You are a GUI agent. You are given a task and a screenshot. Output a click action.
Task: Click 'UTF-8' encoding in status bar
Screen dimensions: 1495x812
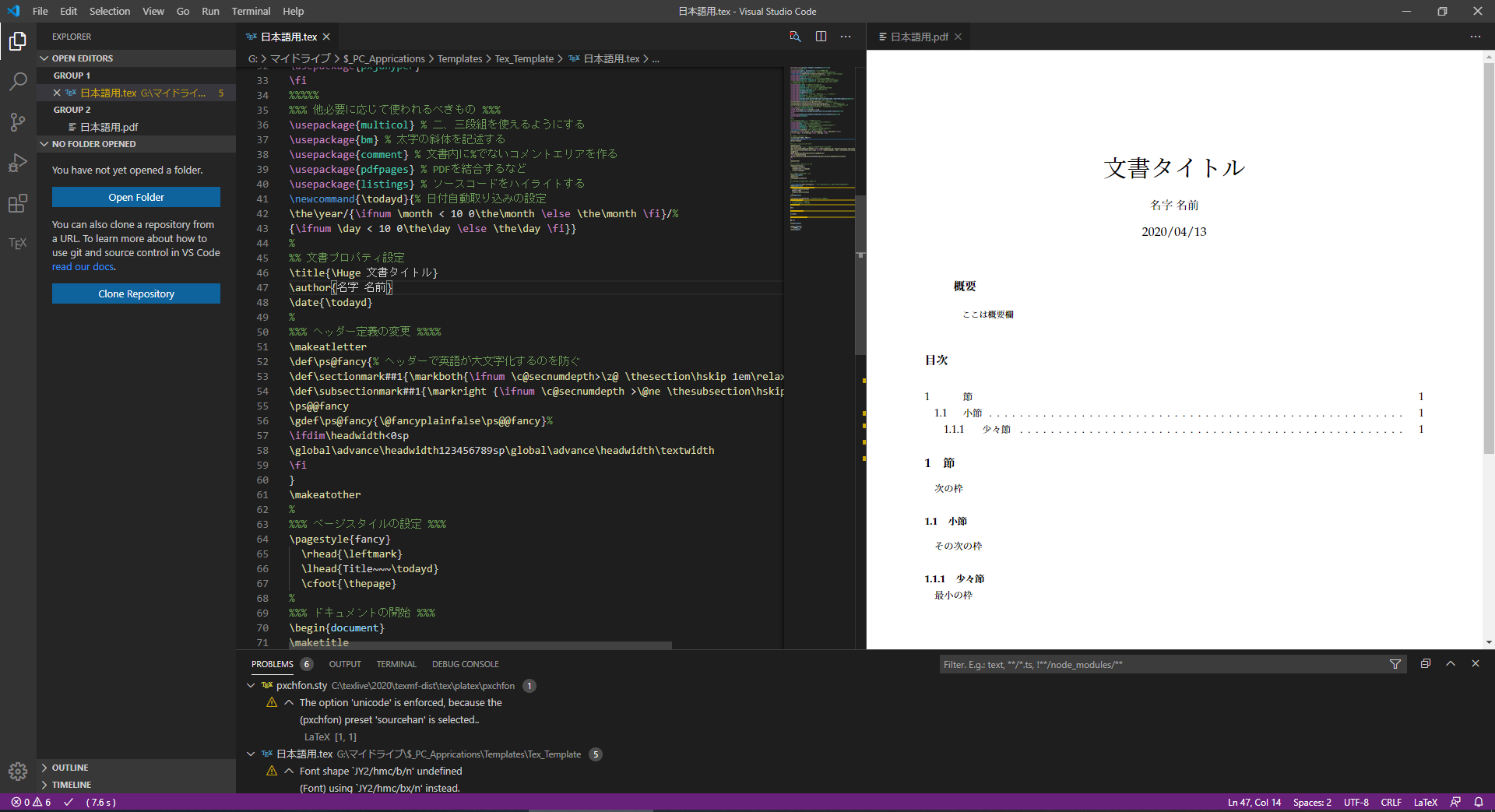point(1356,802)
